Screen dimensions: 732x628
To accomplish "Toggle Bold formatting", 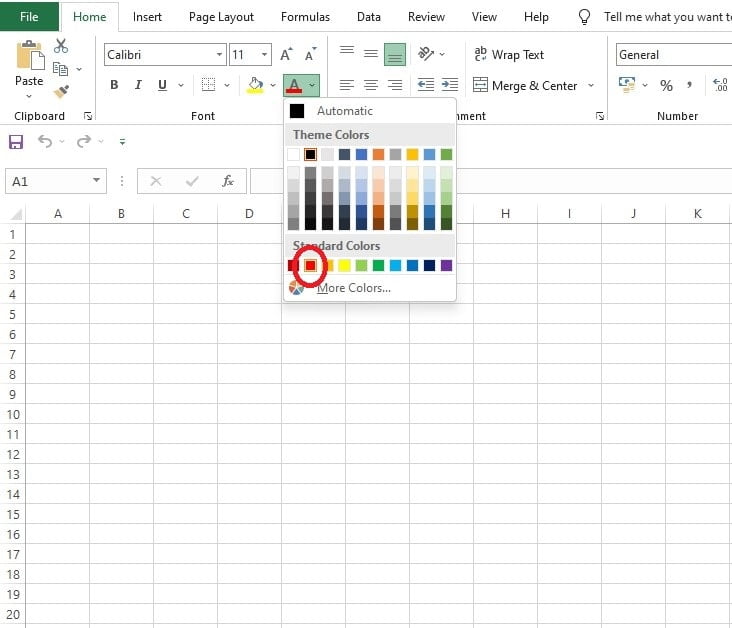I will click(x=114, y=85).
